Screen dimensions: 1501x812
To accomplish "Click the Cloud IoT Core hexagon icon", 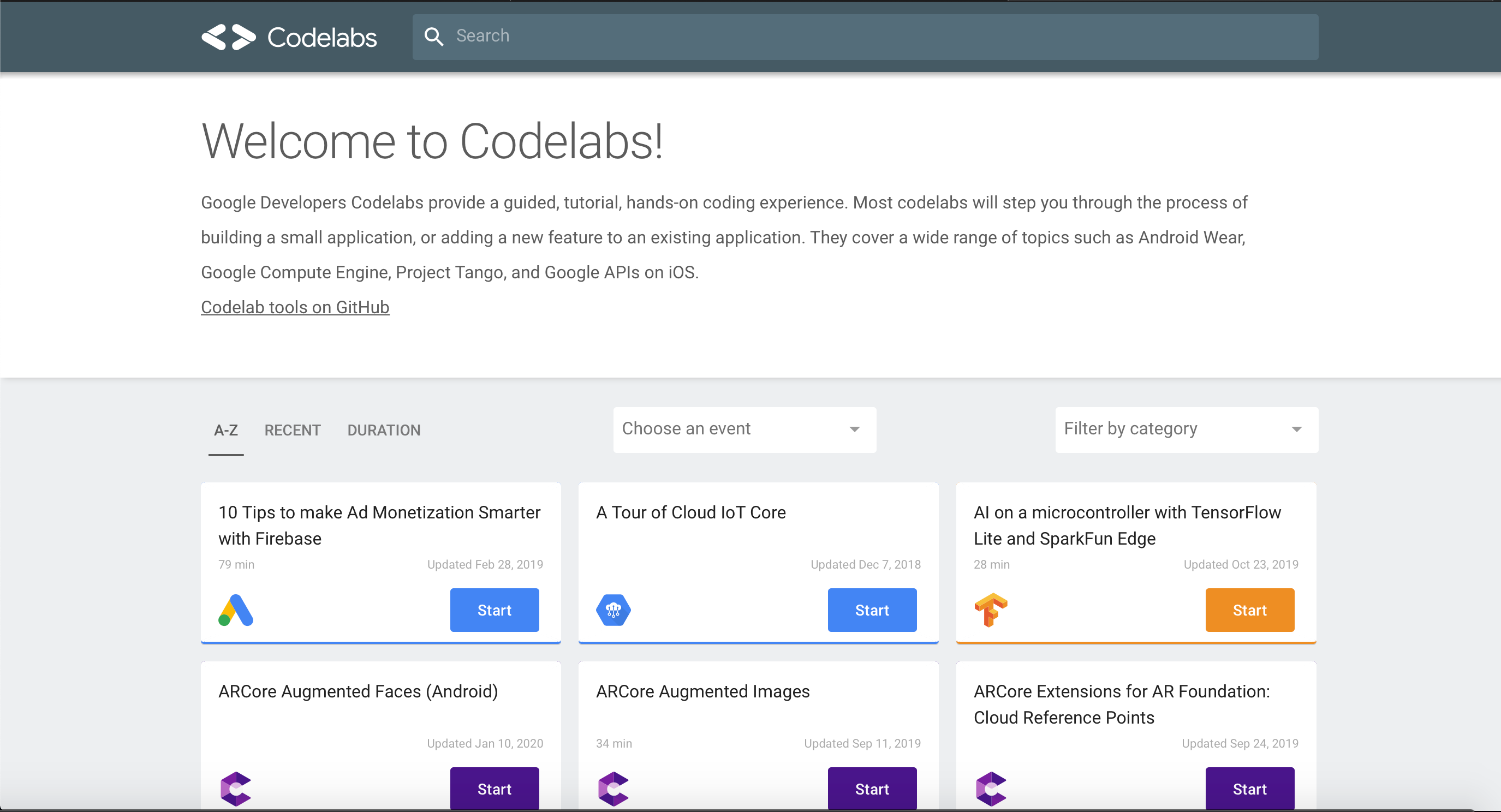I will pos(613,610).
